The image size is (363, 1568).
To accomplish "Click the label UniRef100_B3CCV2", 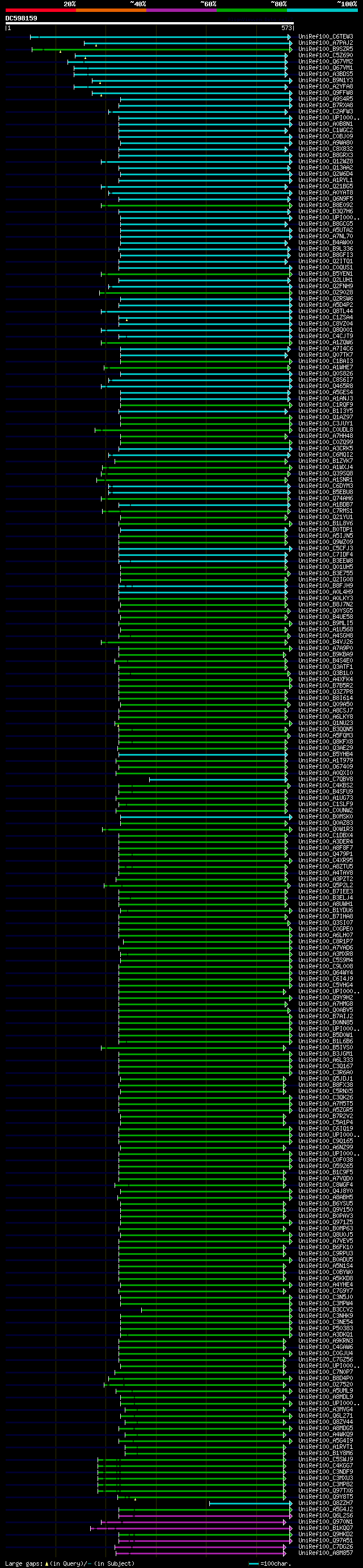I will click(325, 1310).
